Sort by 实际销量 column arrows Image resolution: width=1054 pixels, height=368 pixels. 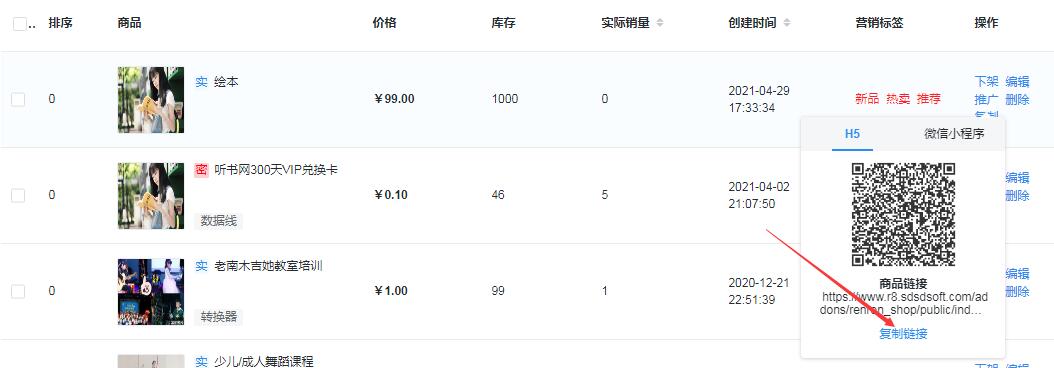(x=659, y=23)
